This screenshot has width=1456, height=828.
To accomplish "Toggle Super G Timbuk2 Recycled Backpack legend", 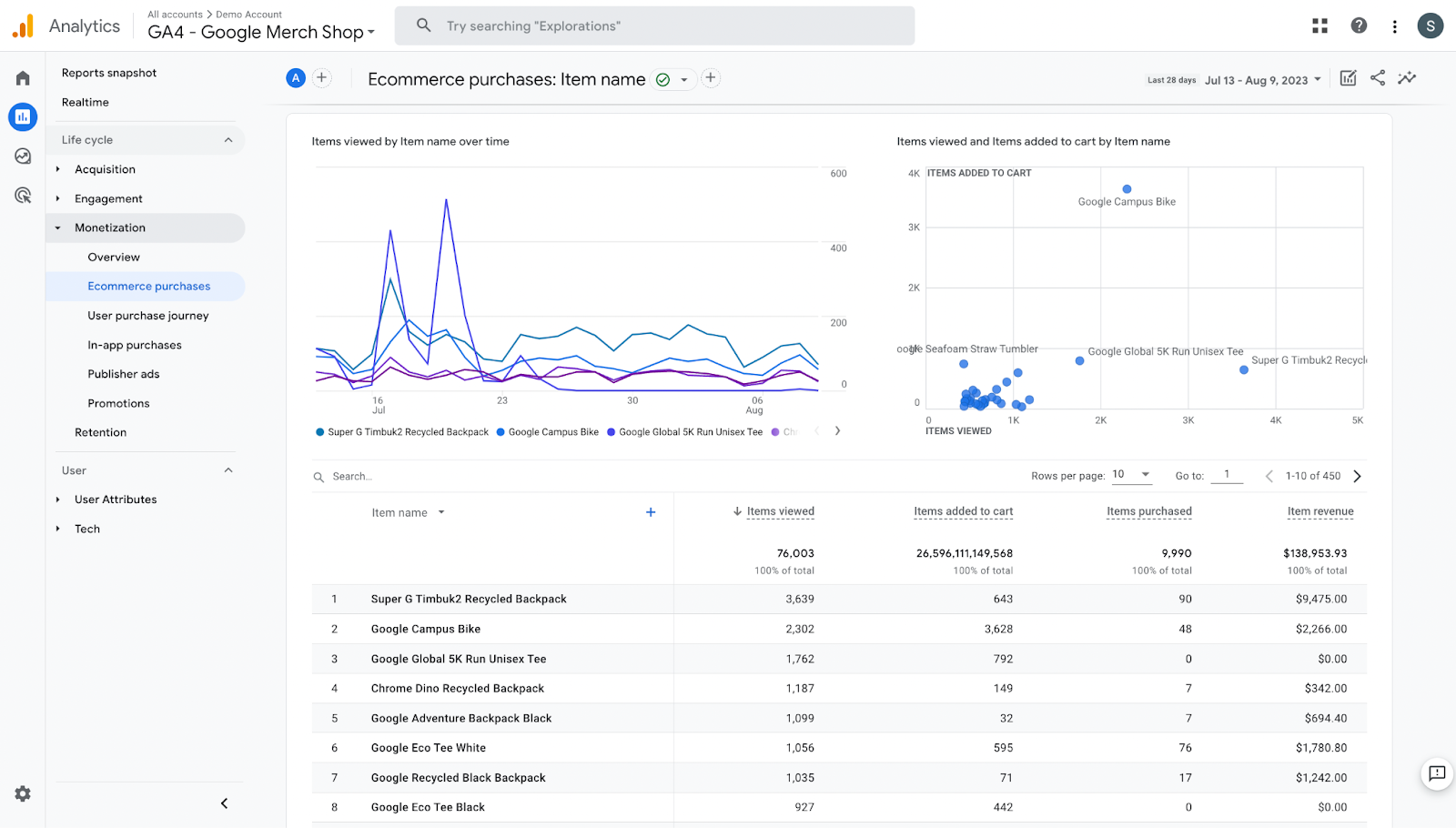I will click(402, 432).
